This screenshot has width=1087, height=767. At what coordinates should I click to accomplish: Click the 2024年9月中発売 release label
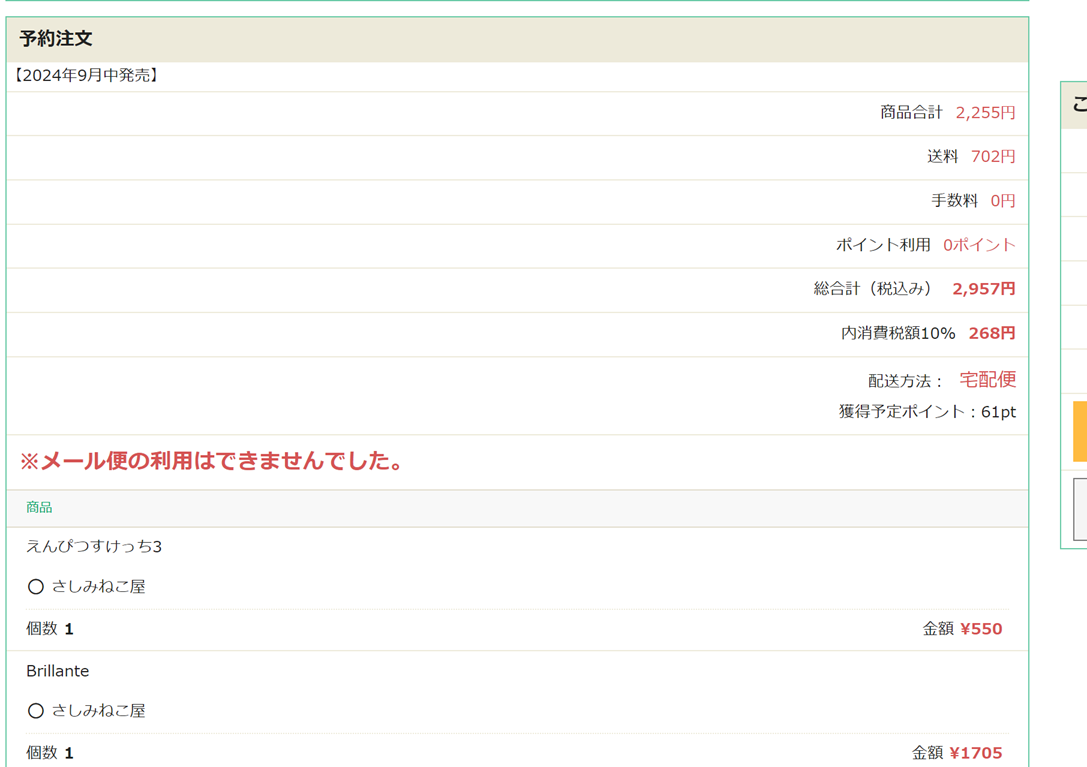(86, 76)
